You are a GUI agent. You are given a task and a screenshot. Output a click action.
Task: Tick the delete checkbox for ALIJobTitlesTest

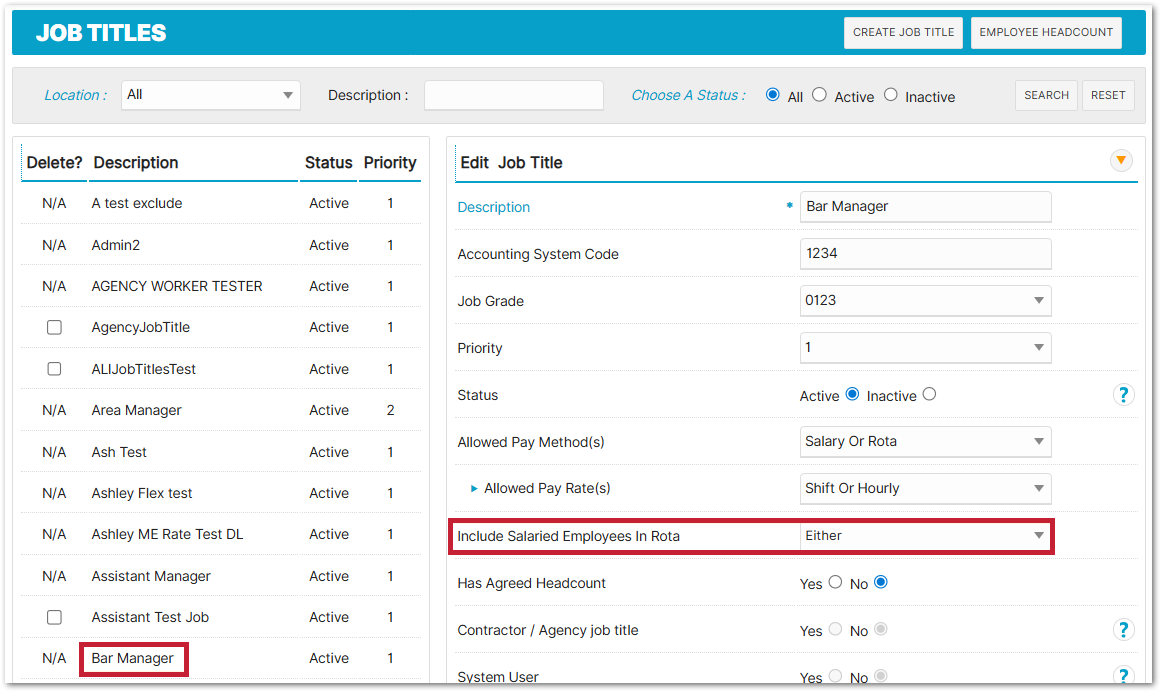[x=54, y=369]
